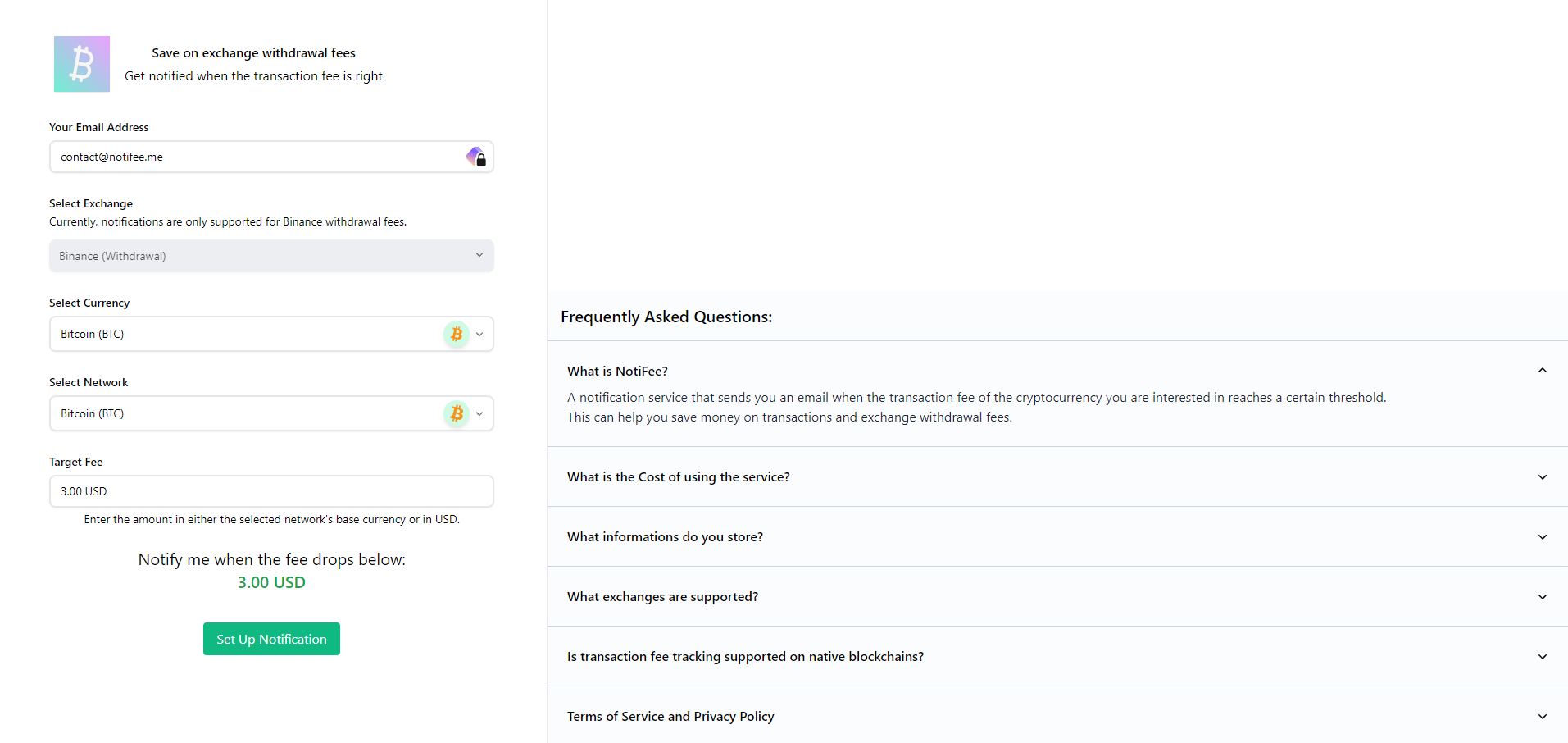This screenshot has height=743, width=1568.
Task: Click 'Save on exchange withdrawal fees' heading
Action: click(253, 53)
